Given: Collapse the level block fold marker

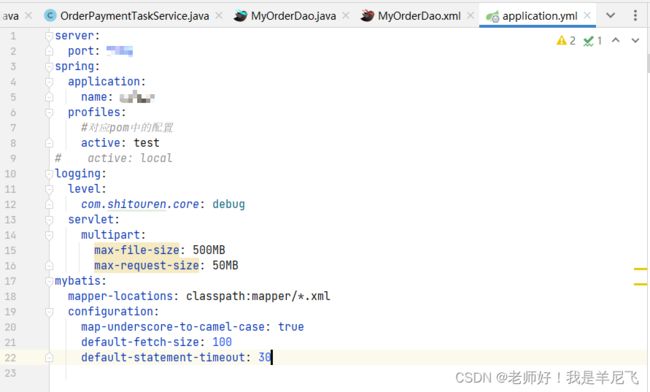Looking at the screenshot, I should point(49,189).
